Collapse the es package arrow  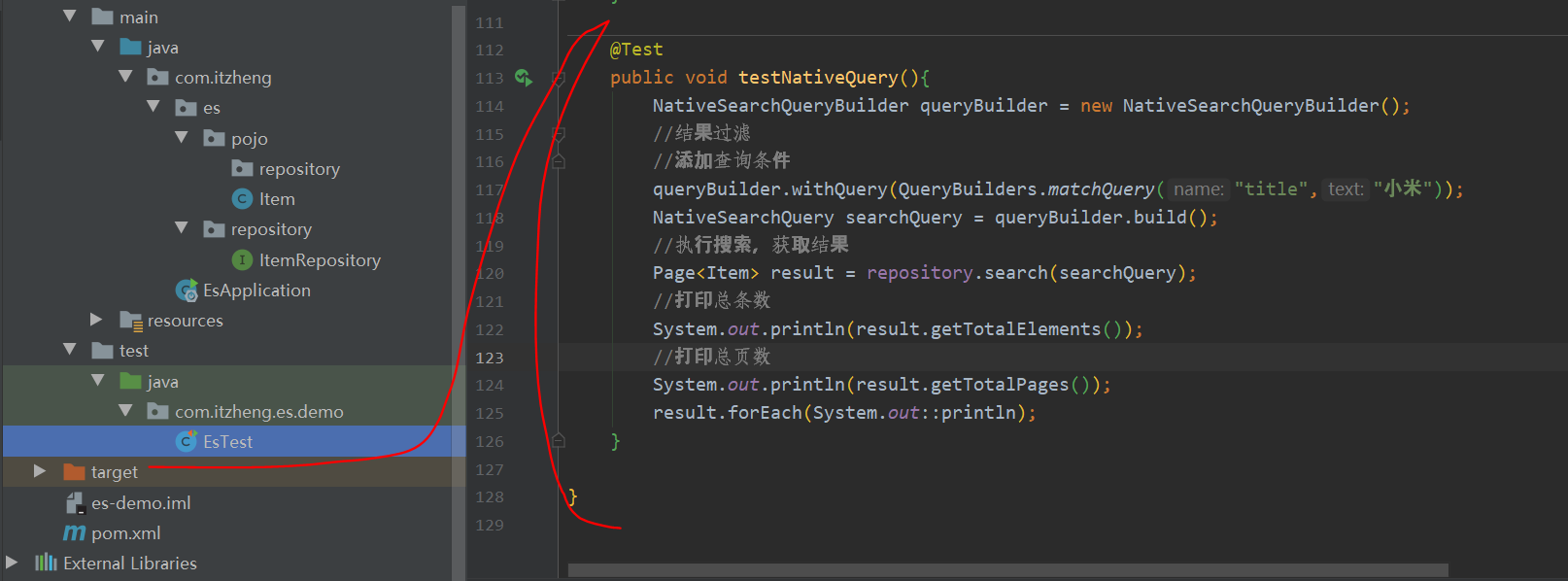click(x=153, y=107)
